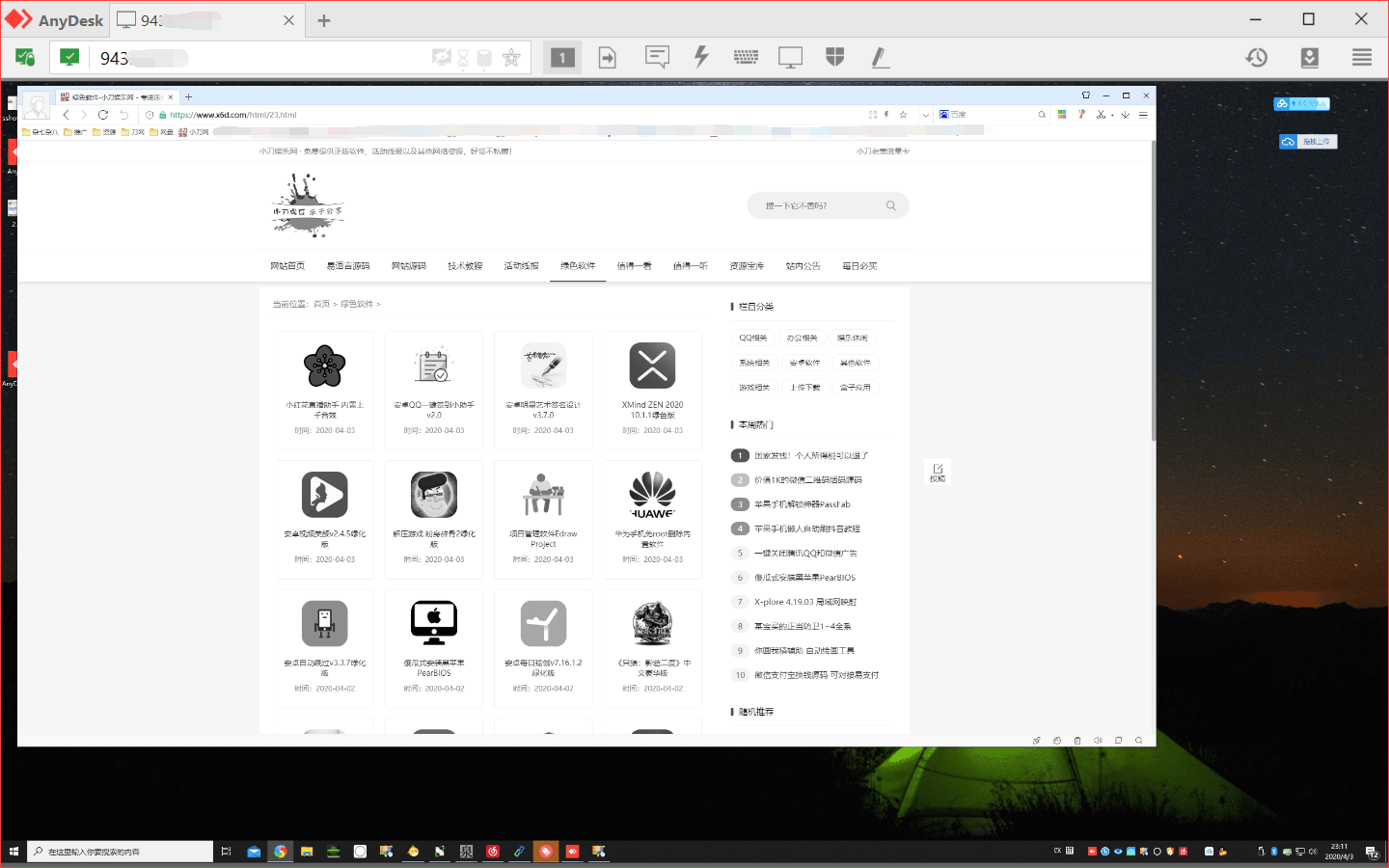Select monitor 1 in the AnyDesk toolbar
The width and height of the screenshot is (1389, 868).
coord(562,57)
